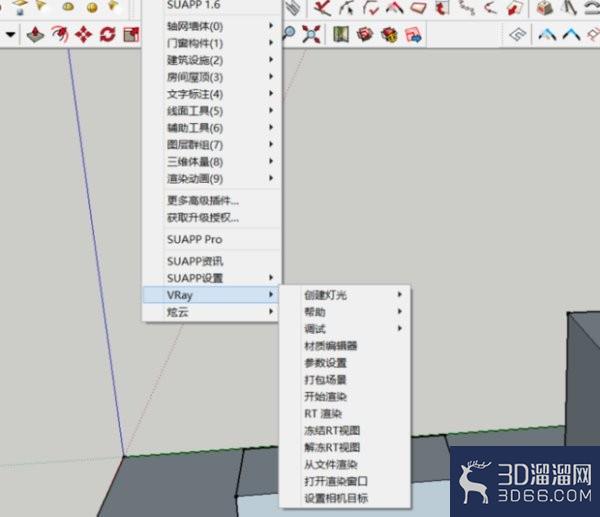
Task: Click the red roof-shaped toolbar icon
Action: (395, 8)
